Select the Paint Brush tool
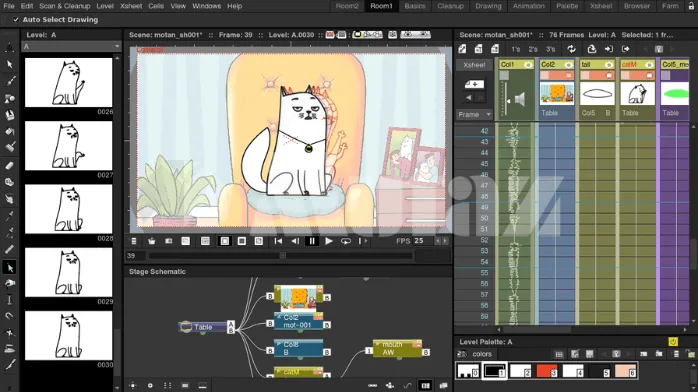This screenshot has height=392, width=698. (x=9, y=147)
